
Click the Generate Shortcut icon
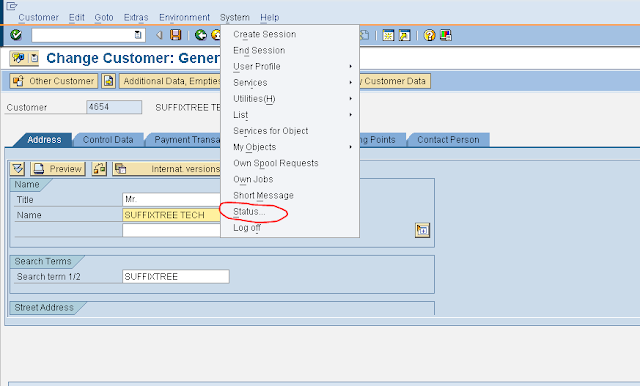click(404, 35)
